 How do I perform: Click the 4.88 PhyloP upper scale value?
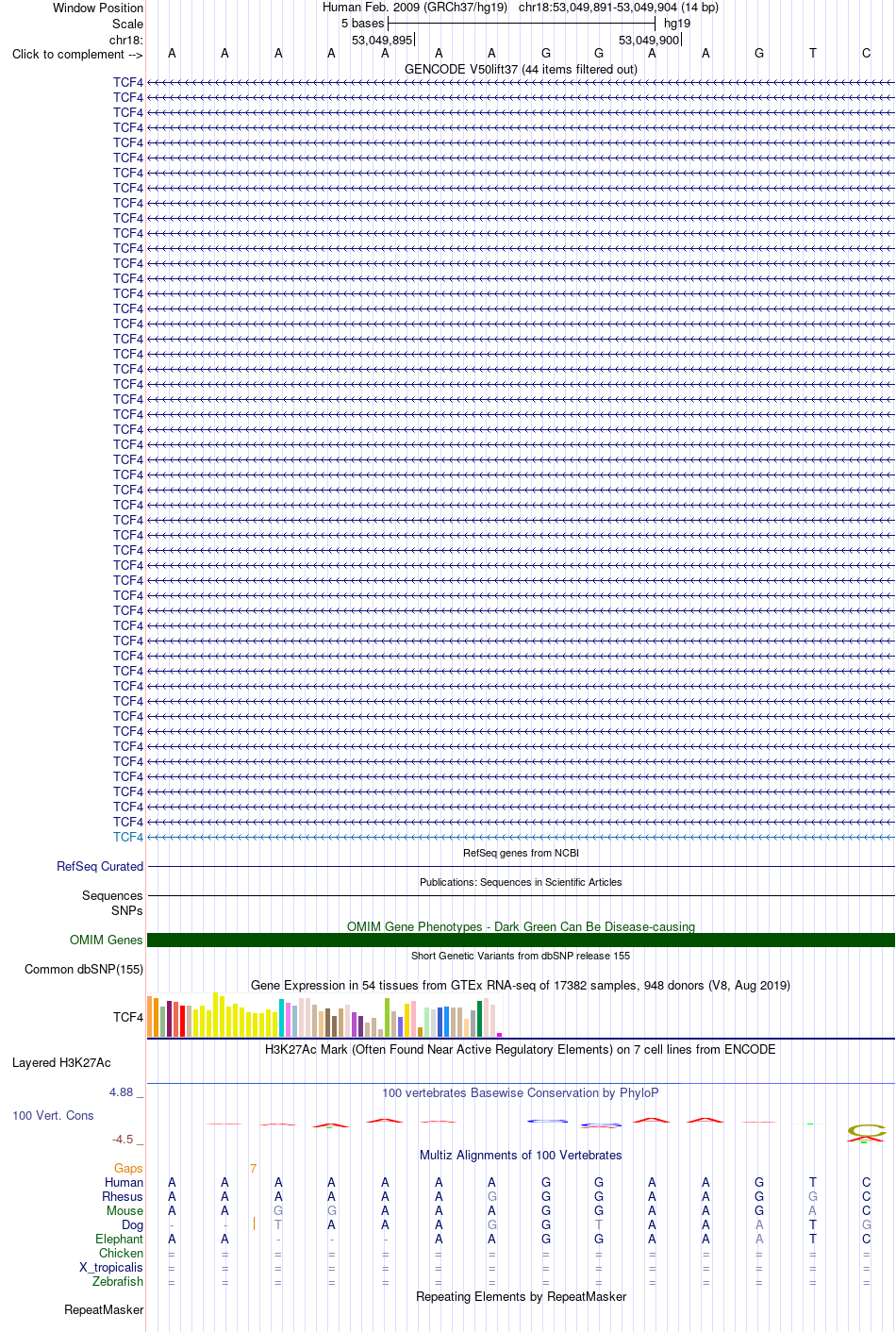122,1092
